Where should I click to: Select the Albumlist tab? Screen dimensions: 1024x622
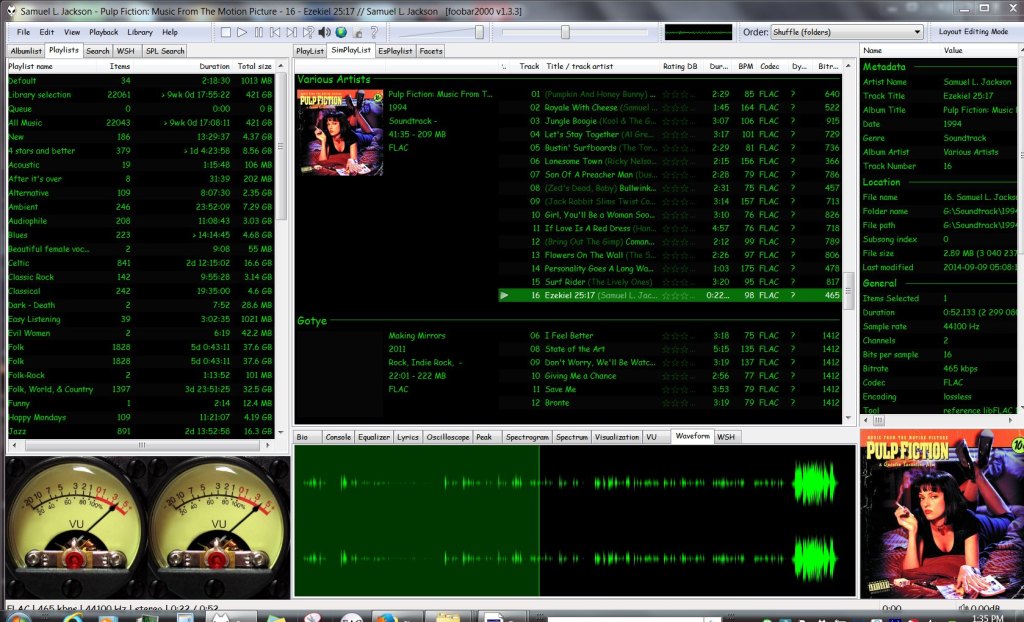pyautogui.click(x=26, y=50)
